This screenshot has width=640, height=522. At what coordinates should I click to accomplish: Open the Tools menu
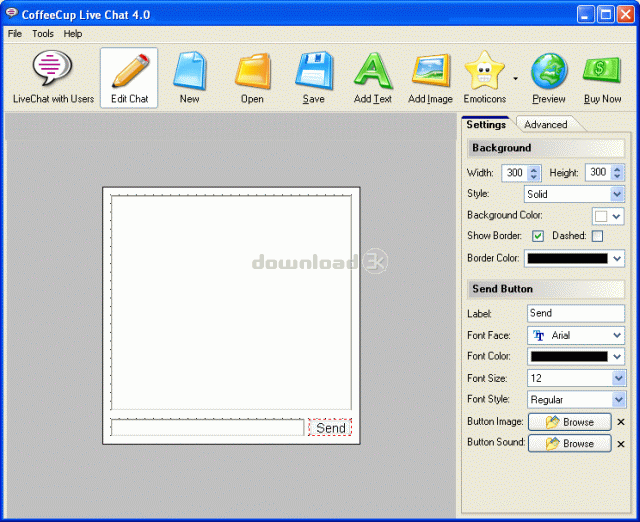tap(43, 33)
